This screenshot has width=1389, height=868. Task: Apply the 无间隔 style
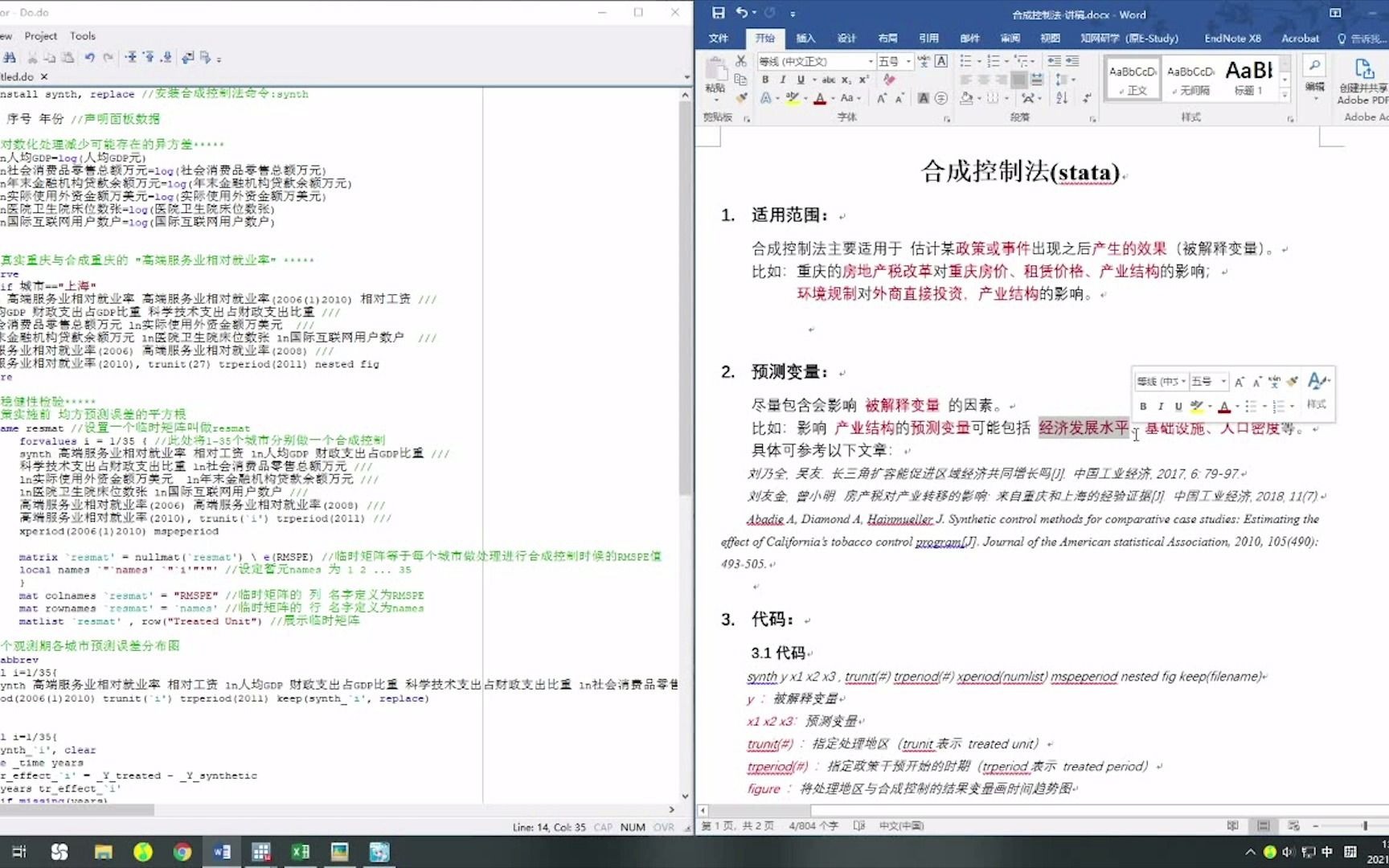pyautogui.click(x=1190, y=79)
